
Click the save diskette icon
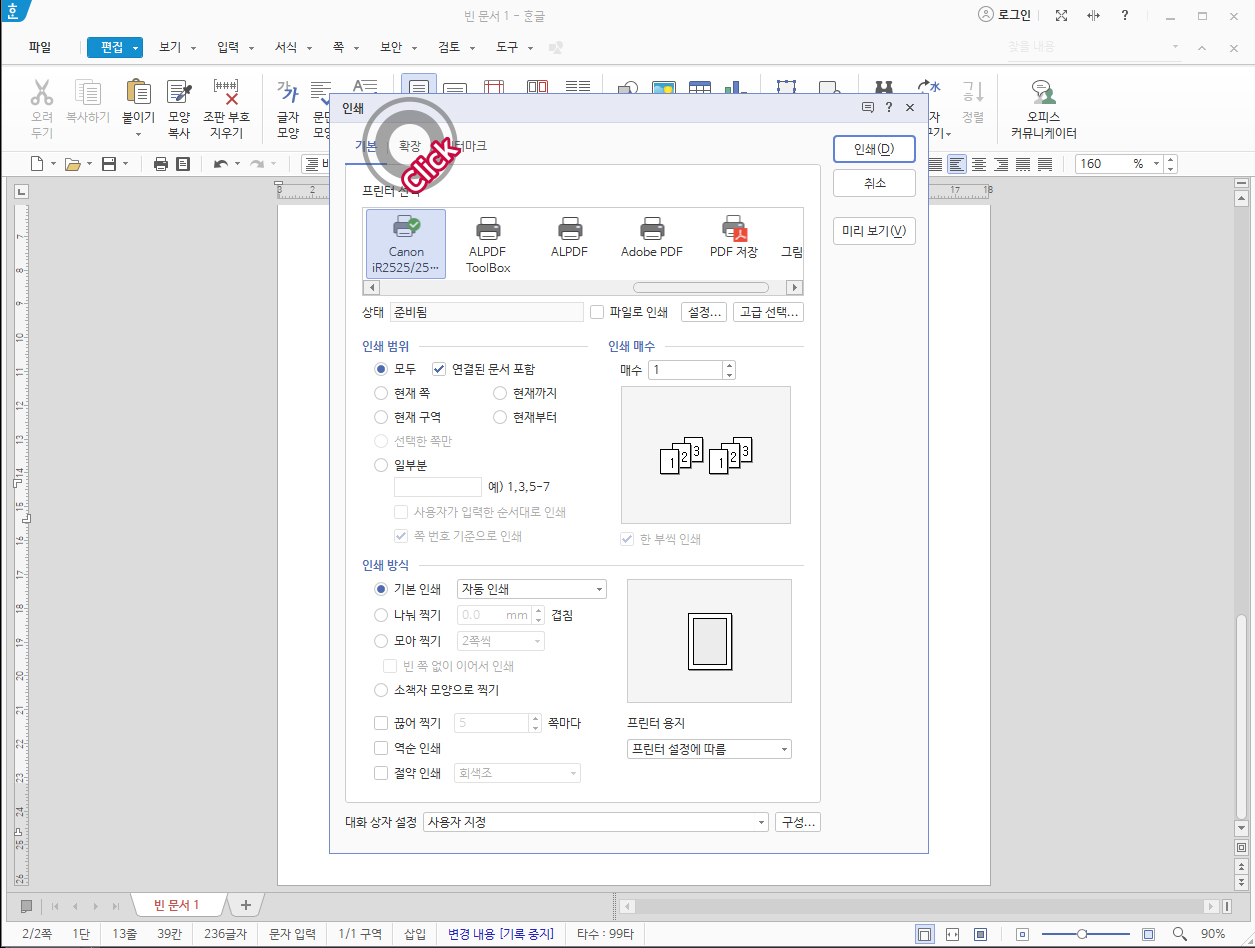(109, 164)
